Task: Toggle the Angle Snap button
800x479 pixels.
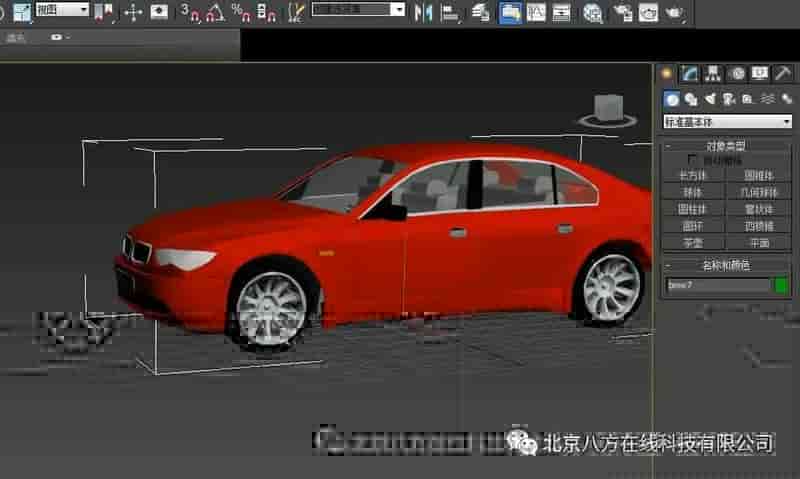Action: point(215,12)
